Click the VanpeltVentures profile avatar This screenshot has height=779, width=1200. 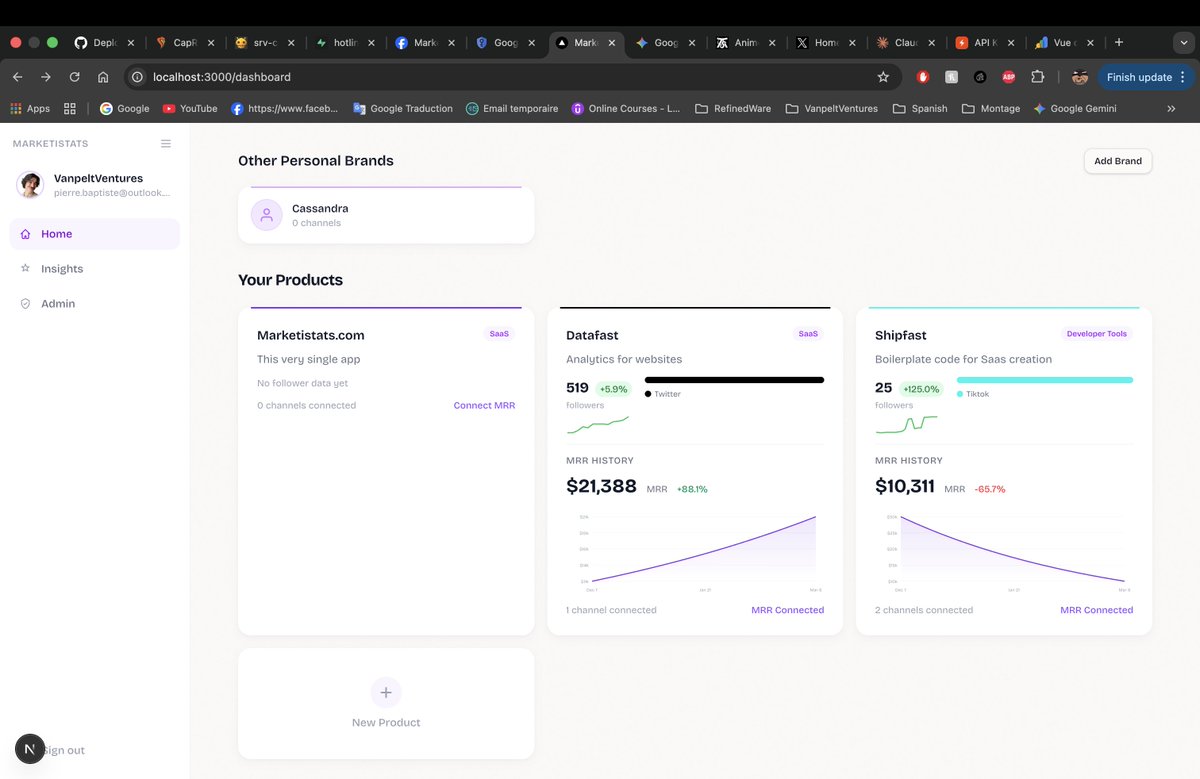coord(31,184)
